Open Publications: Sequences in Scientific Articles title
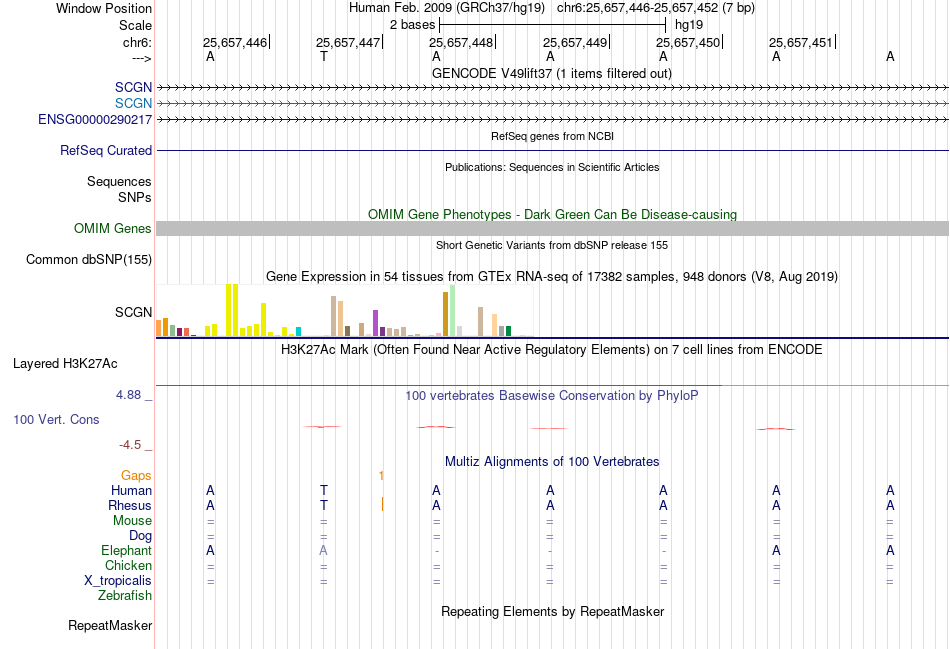Image resolution: width=950 pixels, height=649 pixels. (552, 167)
